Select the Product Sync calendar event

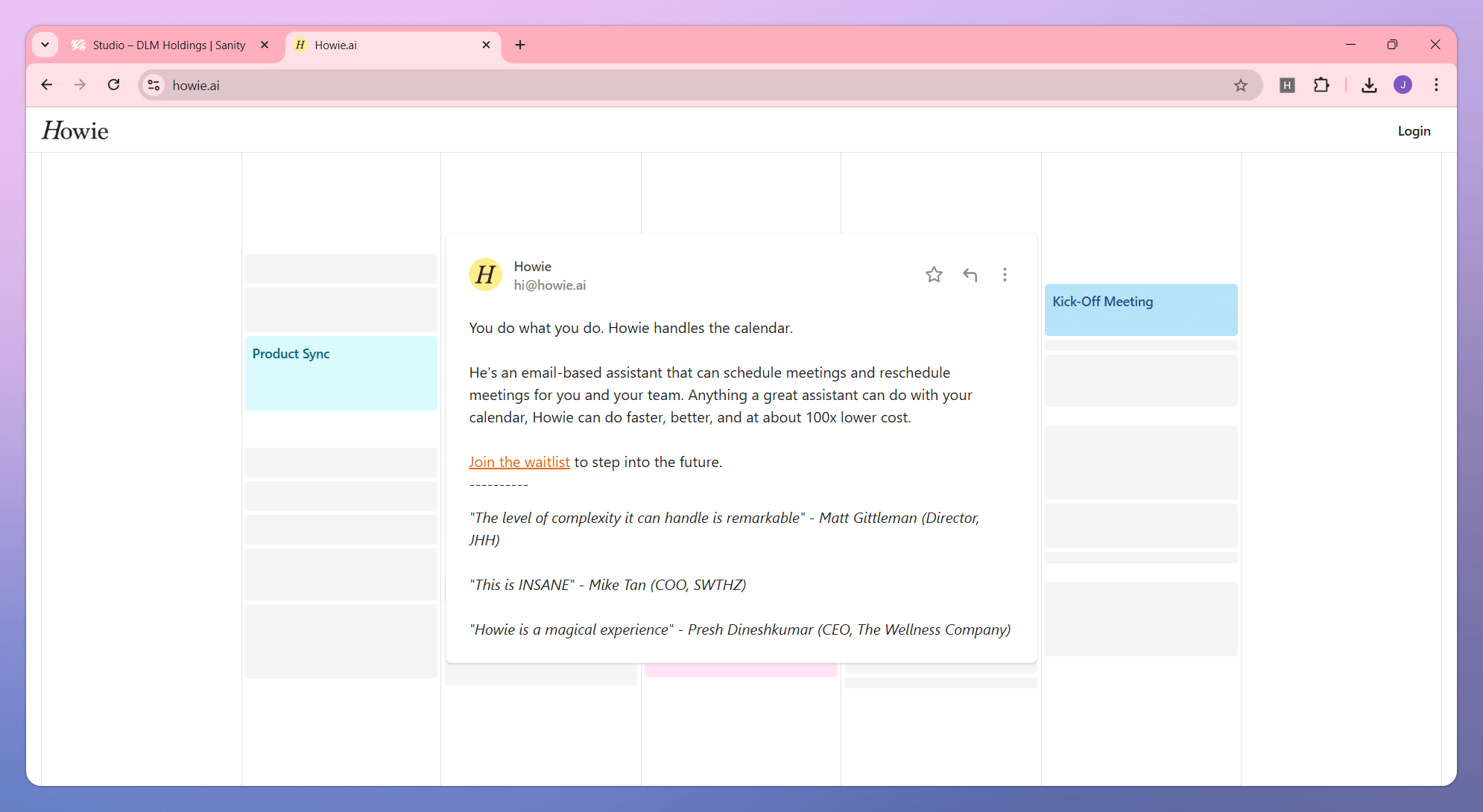[341, 372]
